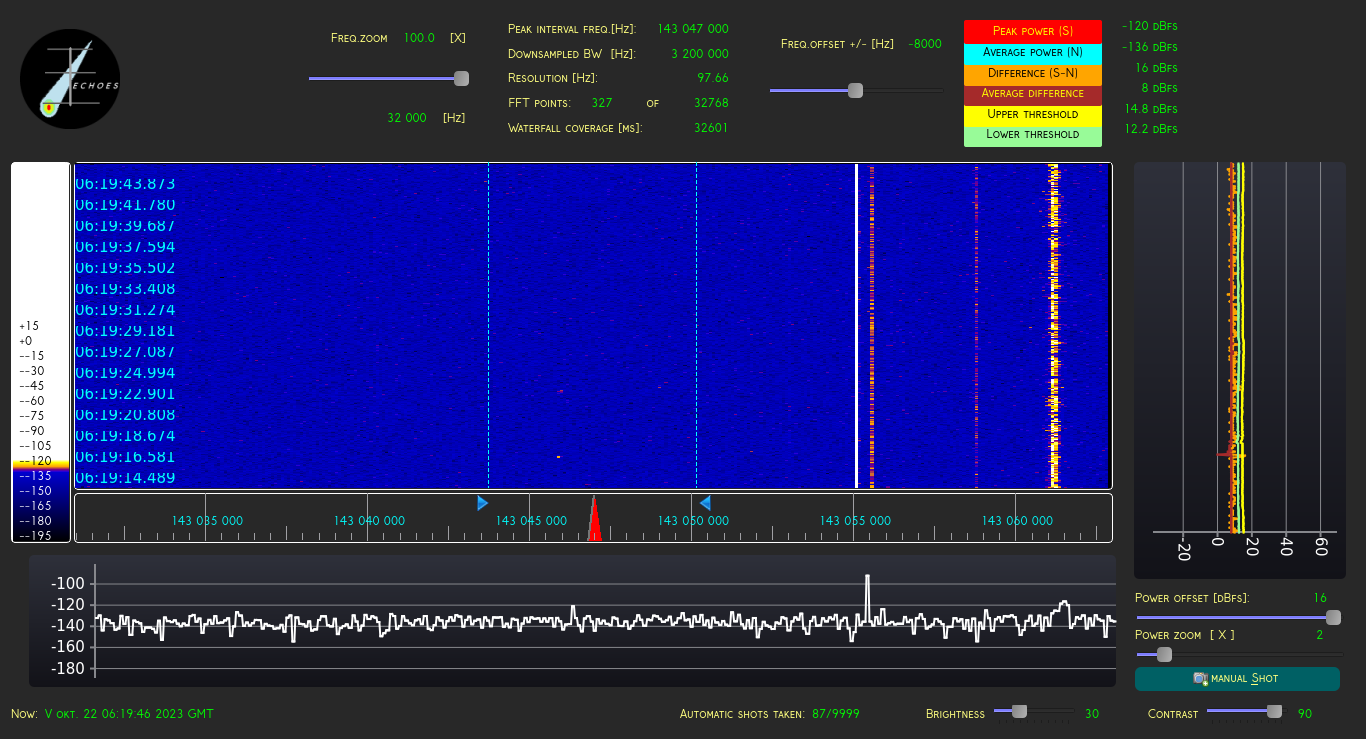Image resolution: width=1366 pixels, height=739 pixels.
Task: Select the brown Average difference legend swatch
Action: [1032, 94]
